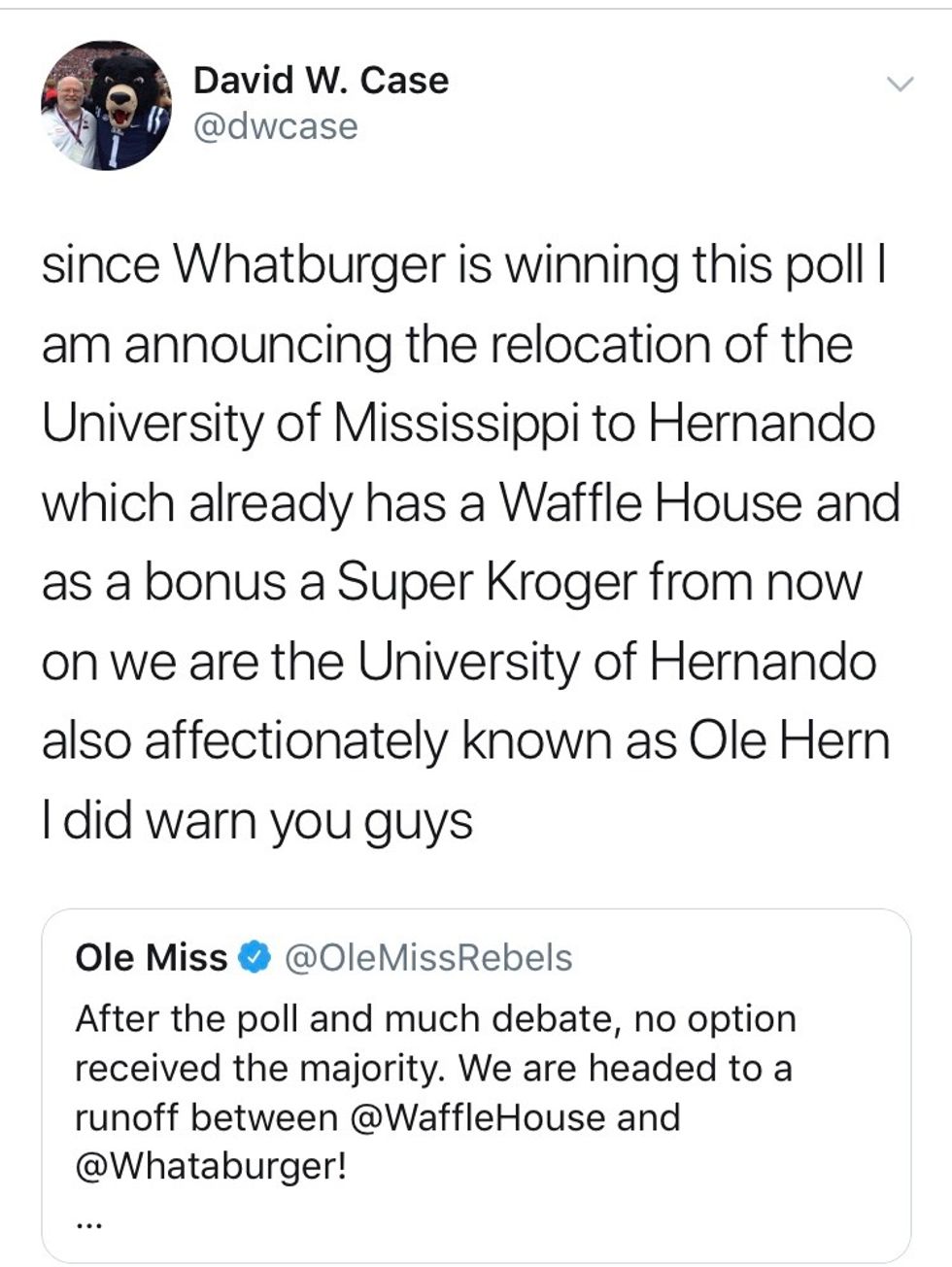This screenshot has width=952, height=1267.
Task: Open the David W. Case display name
Action: pyautogui.click(x=321, y=80)
